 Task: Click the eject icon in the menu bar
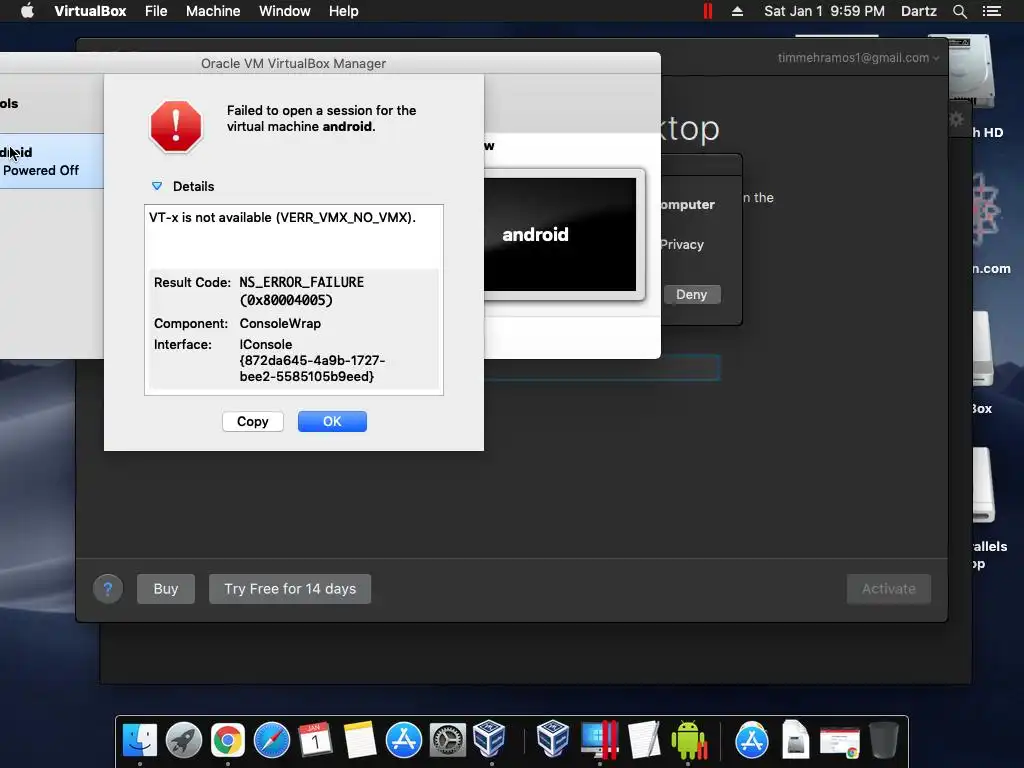pyautogui.click(x=737, y=11)
